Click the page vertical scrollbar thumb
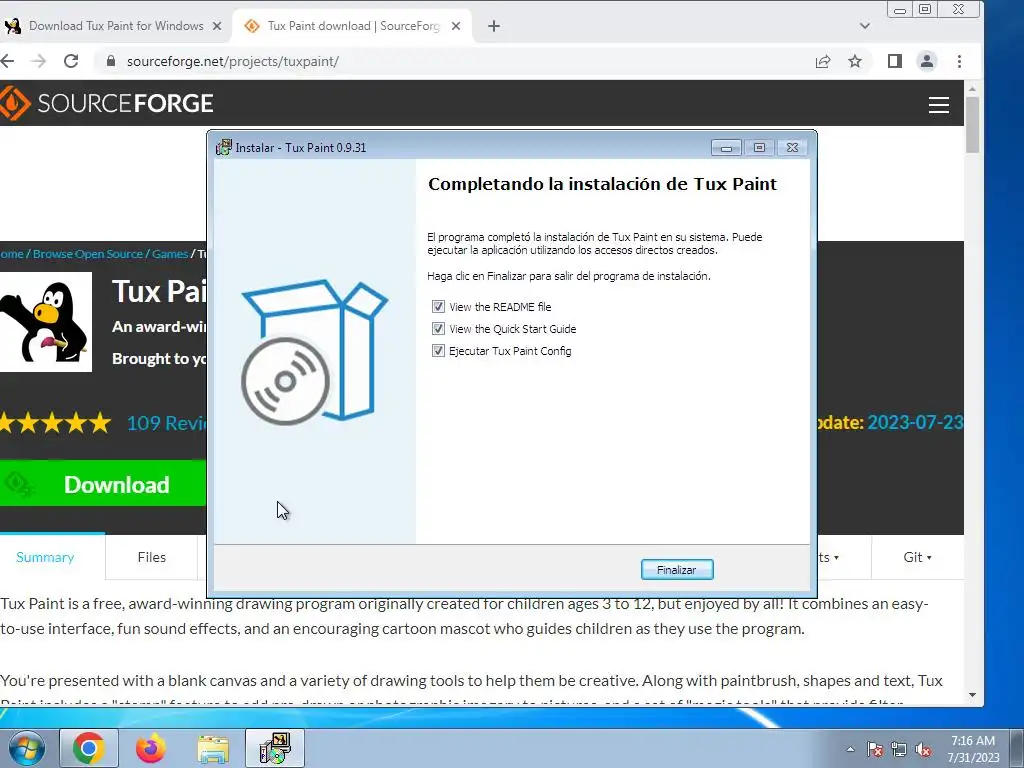 click(x=972, y=124)
